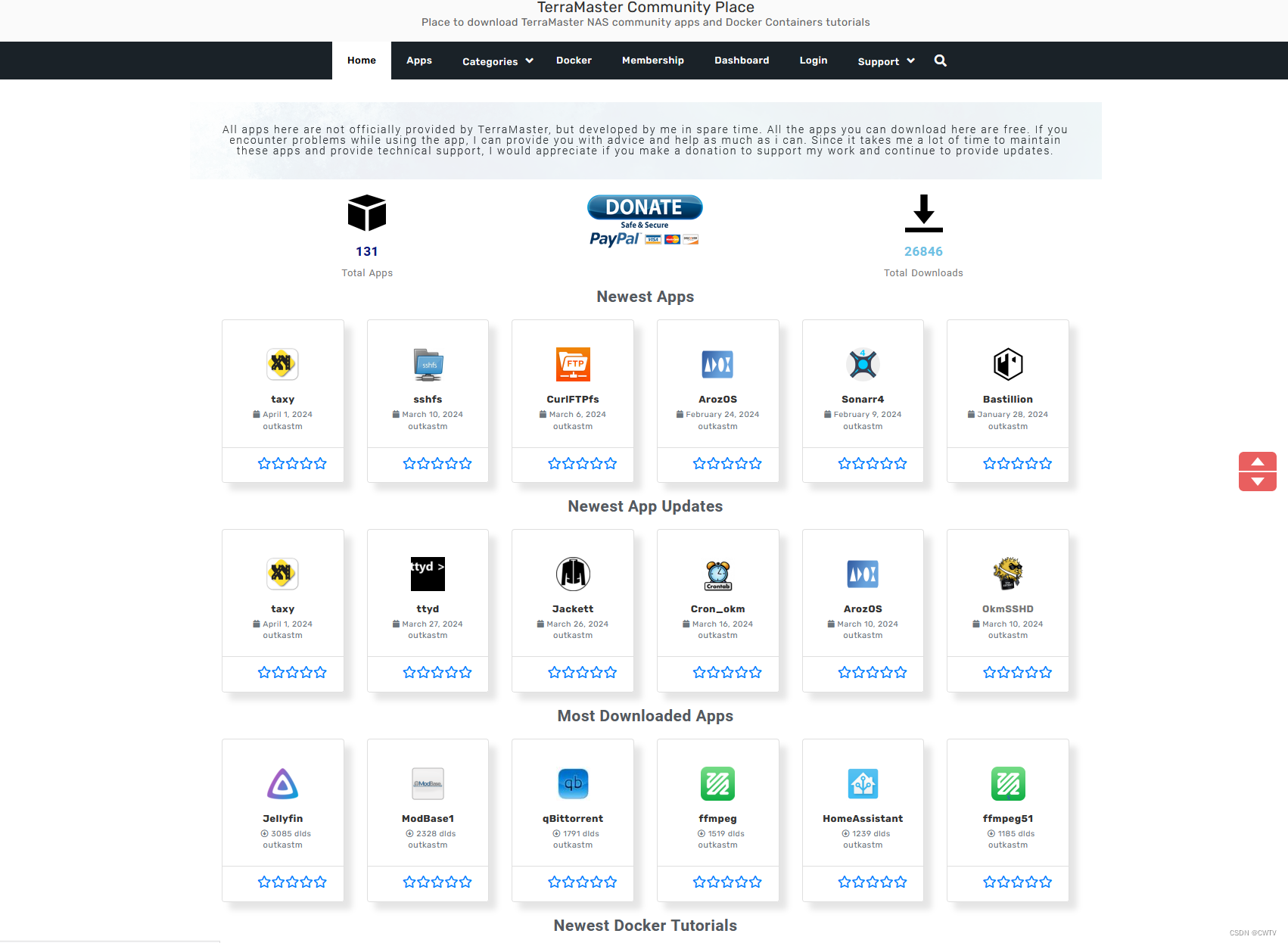This screenshot has height=943, width=1288.
Task: Open the ttyd title link
Action: click(428, 609)
